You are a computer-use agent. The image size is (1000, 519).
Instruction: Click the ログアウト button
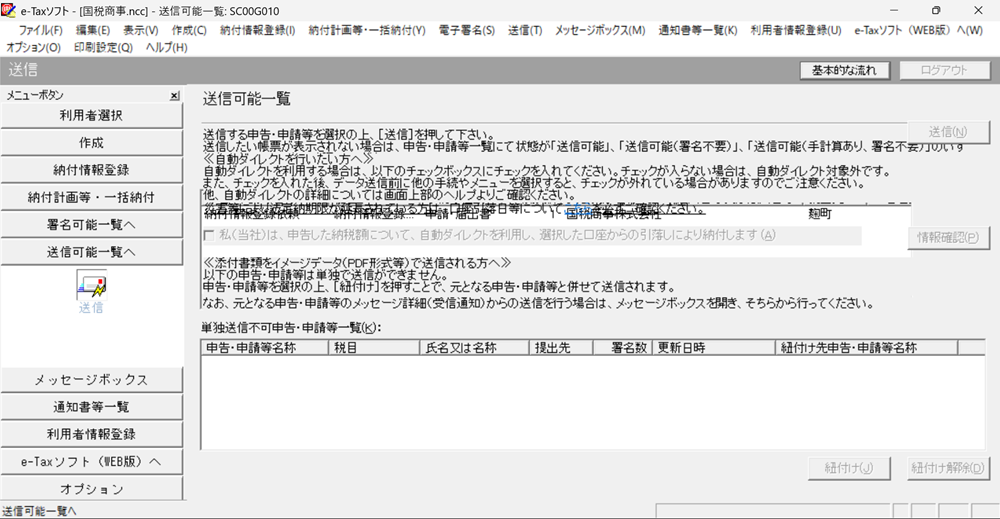point(945,70)
